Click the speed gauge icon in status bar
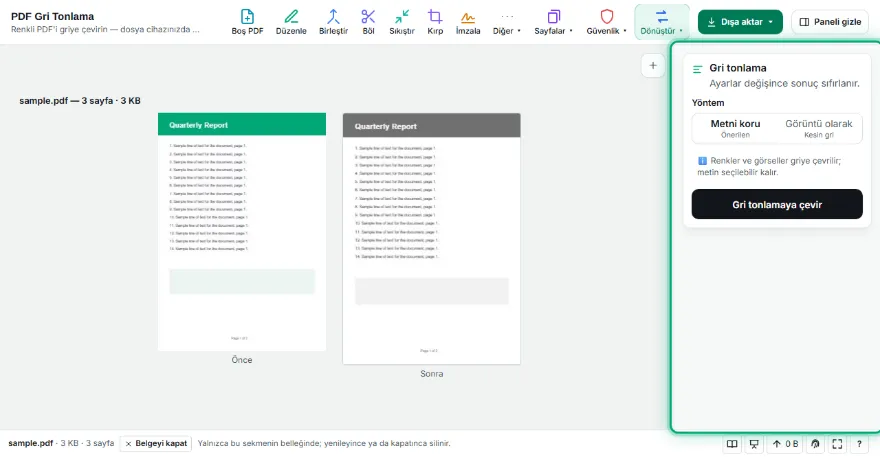Viewport: 880px width, 457px height. [815, 444]
